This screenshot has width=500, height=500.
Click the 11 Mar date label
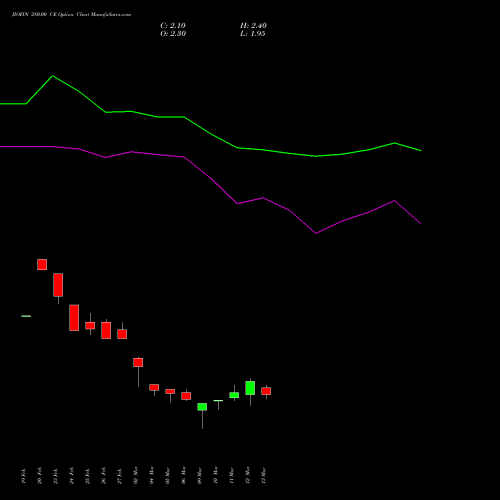[231, 475]
